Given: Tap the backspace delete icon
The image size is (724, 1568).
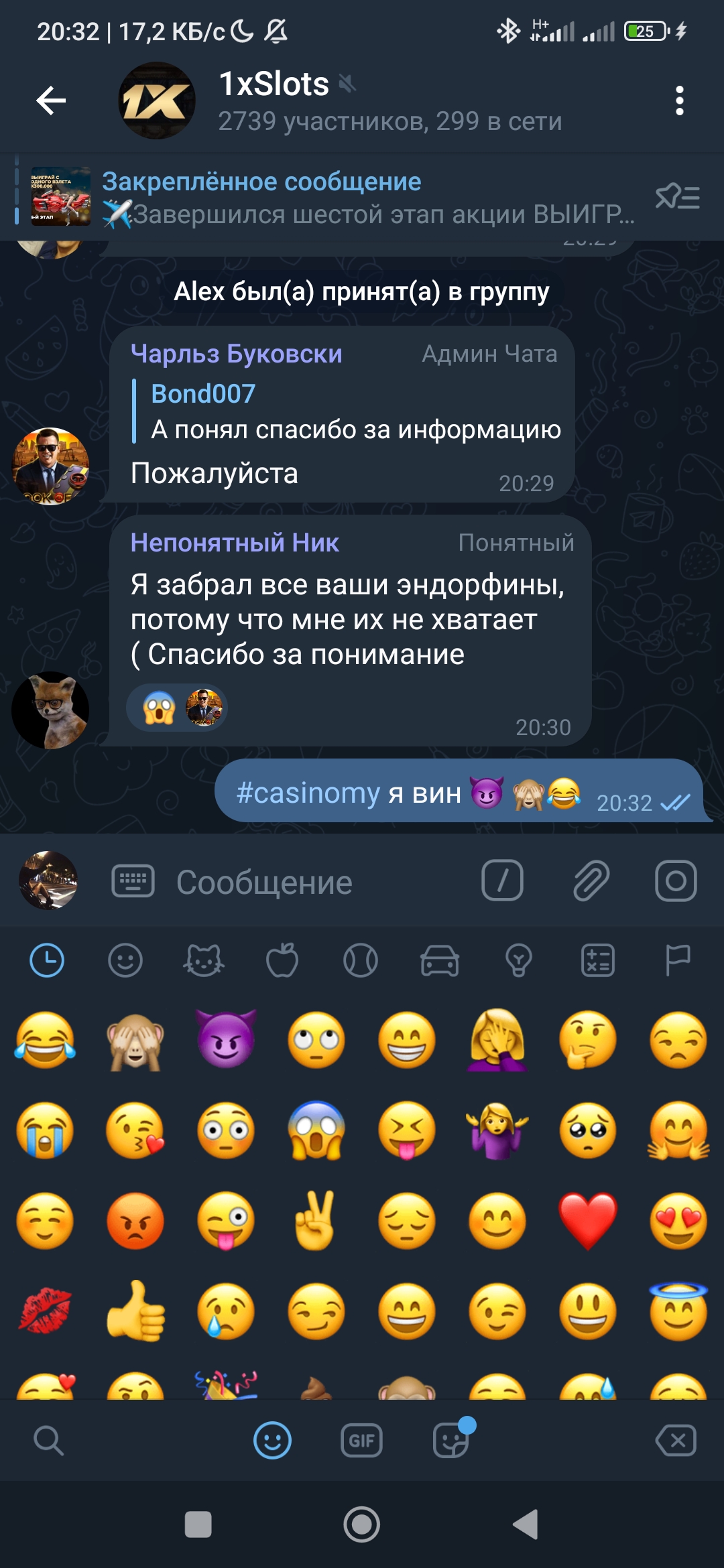Looking at the screenshot, I should point(676,1440).
